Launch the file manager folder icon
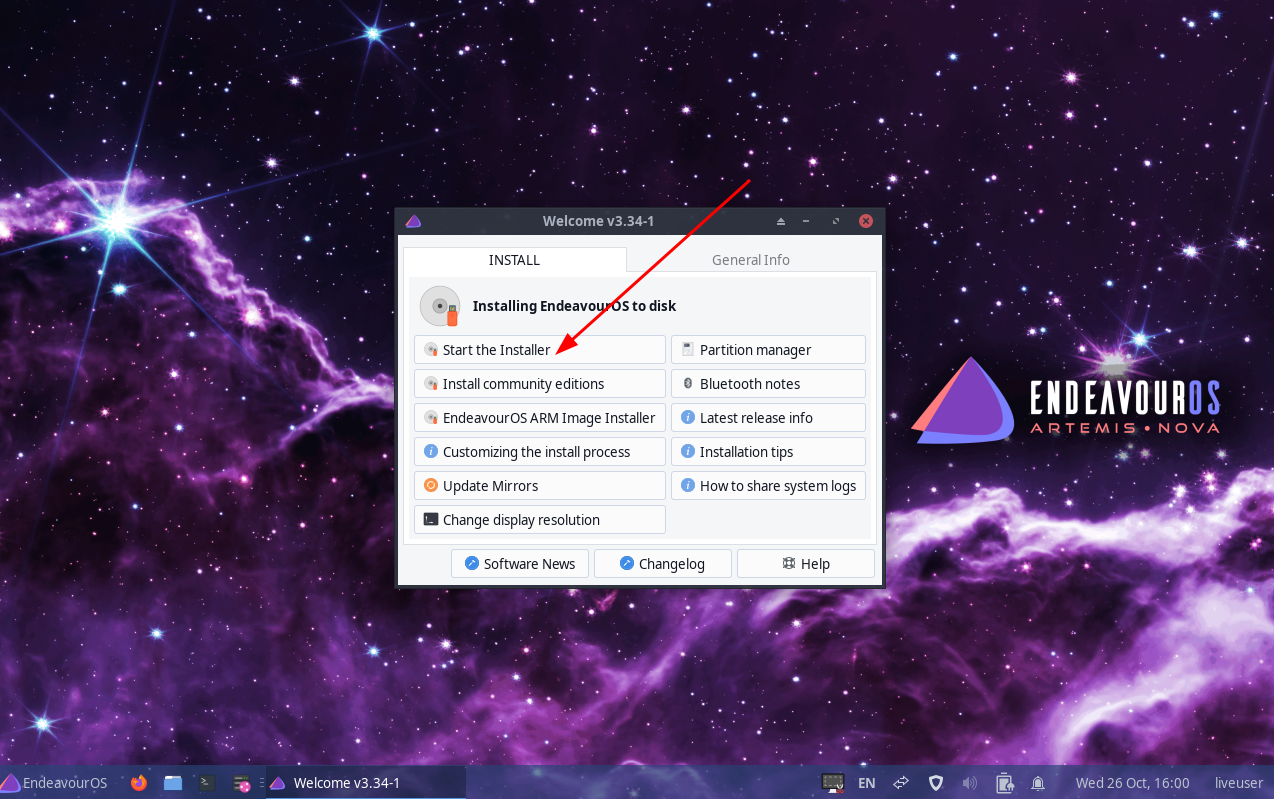This screenshot has width=1274, height=799. pyautogui.click(x=173, y=783)
